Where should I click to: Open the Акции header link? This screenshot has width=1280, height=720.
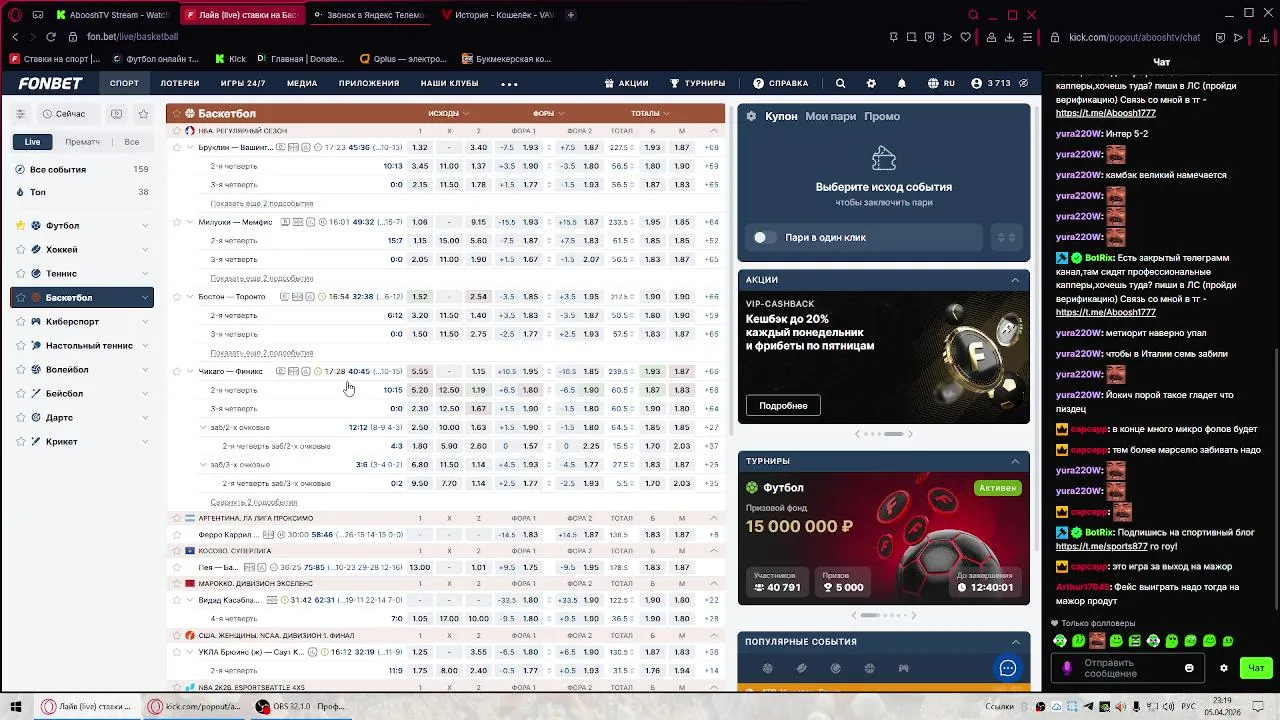pyautogui.click(x=627, y=84)
